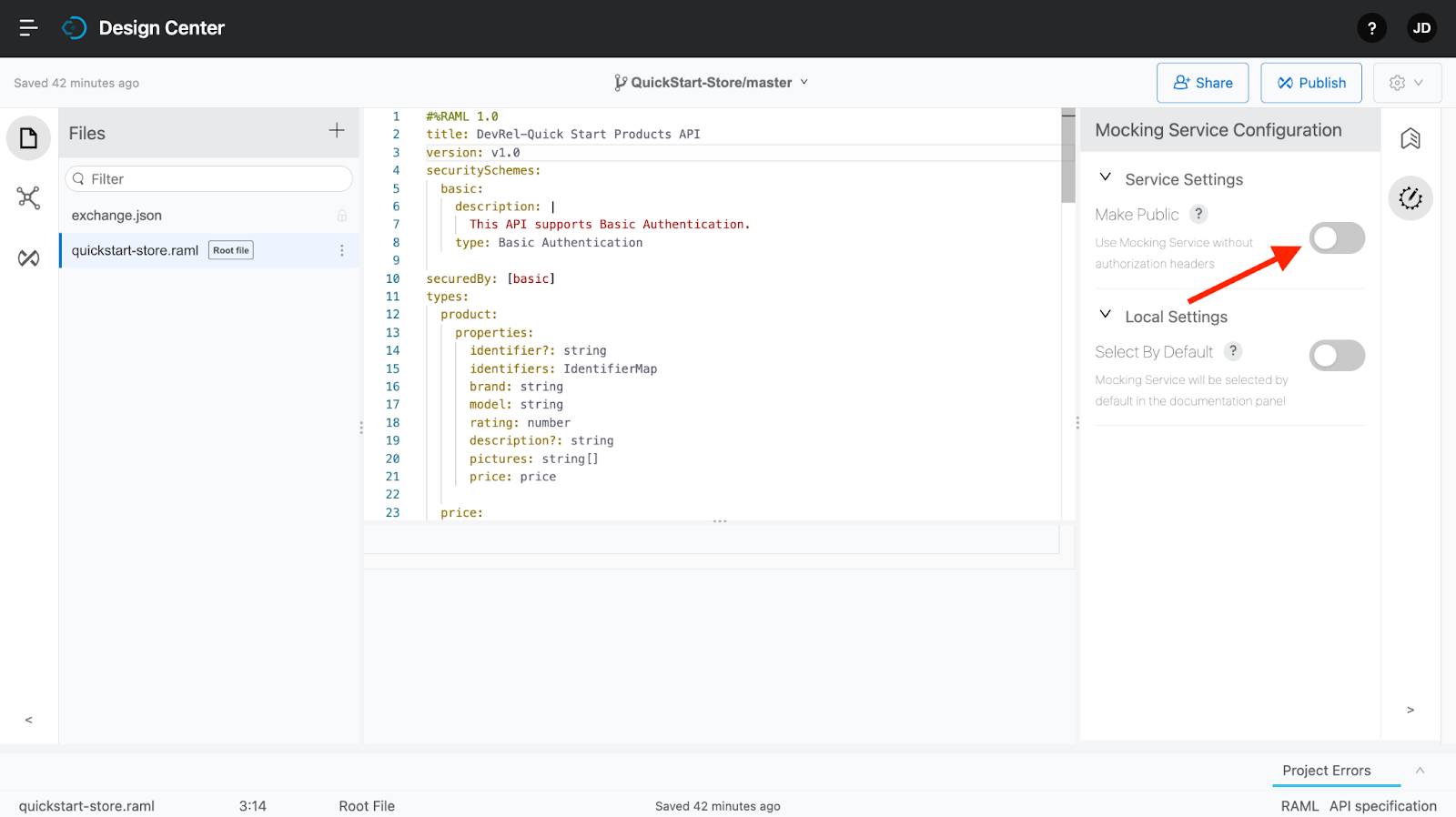Click the Publish button
This screenshot has height=817, width=1456.
(x=1311, y=83)
